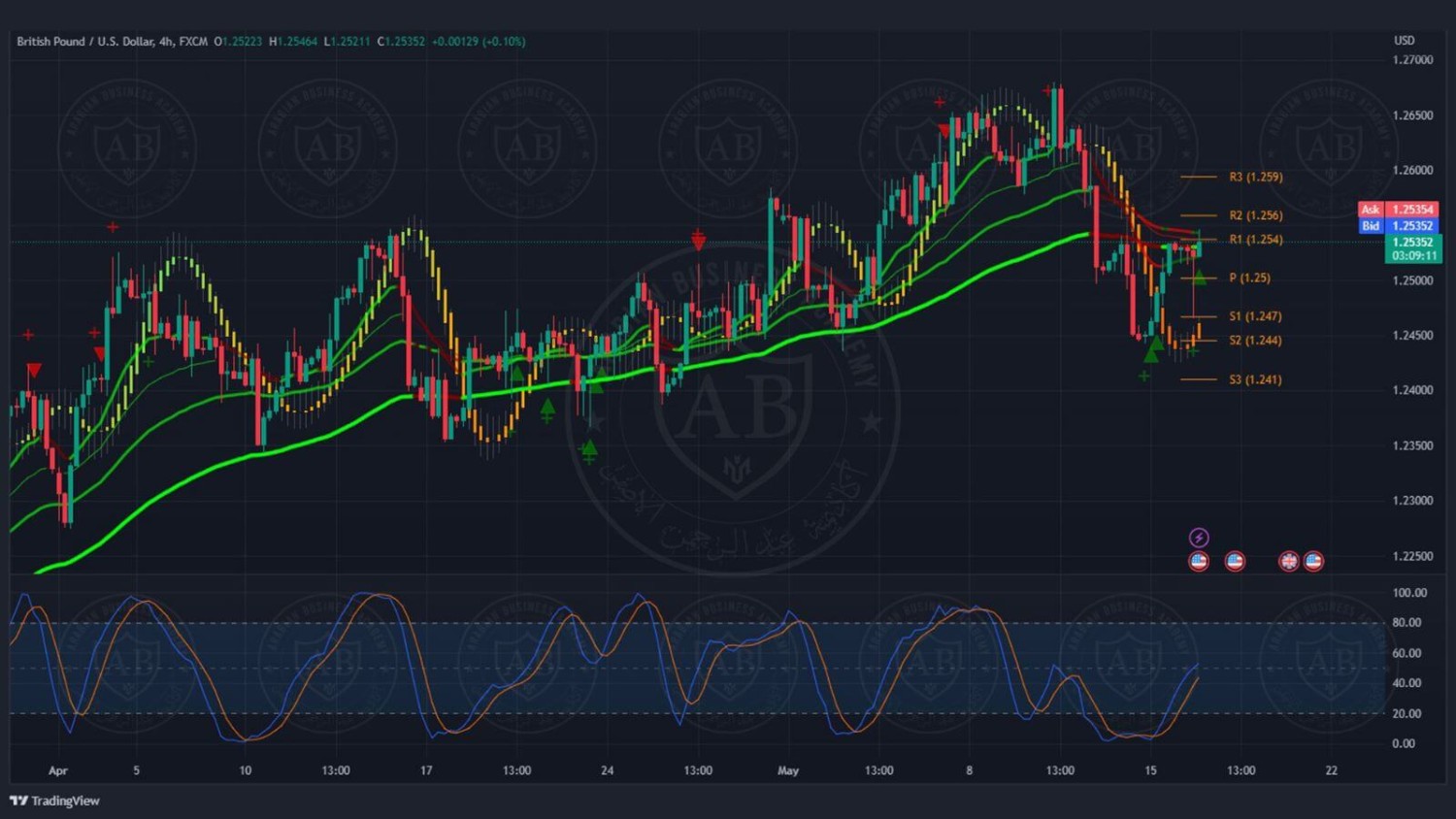Select the R3 (1.259) pivot label
Image resolution: width=1456 pixels, height=819 pixels.
tap(1255, 177)
